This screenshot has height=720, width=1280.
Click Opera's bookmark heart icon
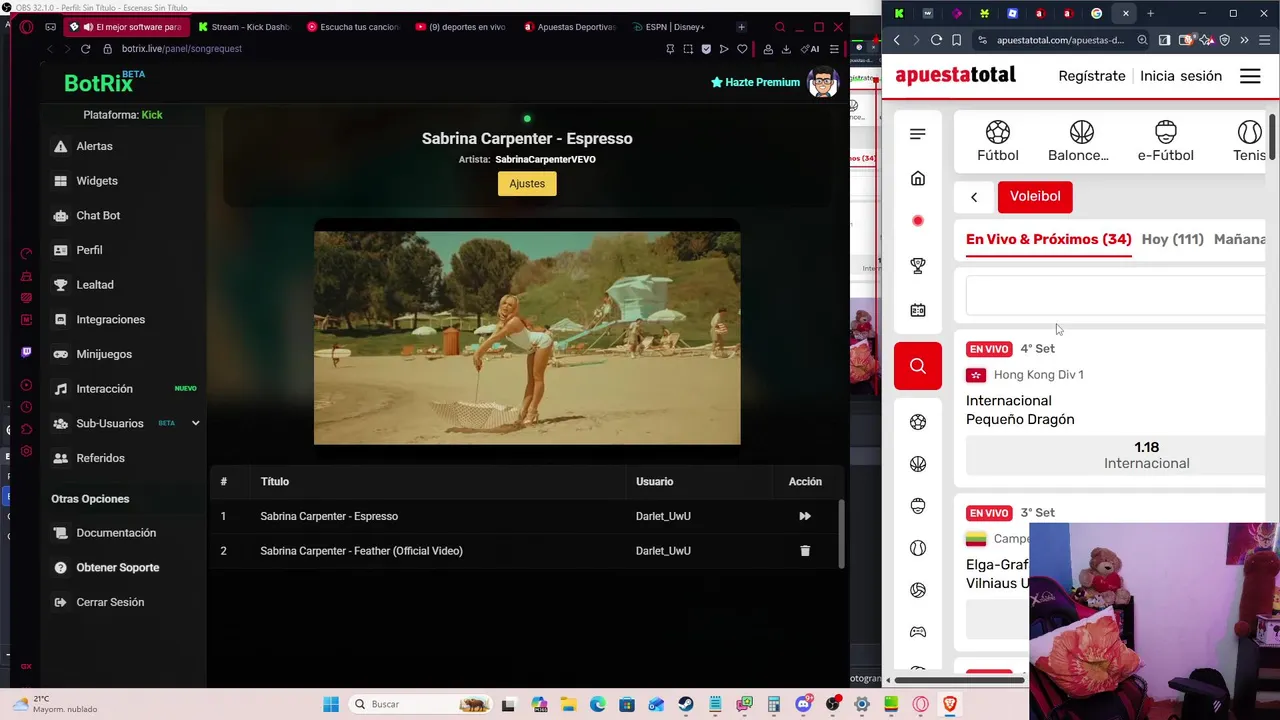[742, 49]
